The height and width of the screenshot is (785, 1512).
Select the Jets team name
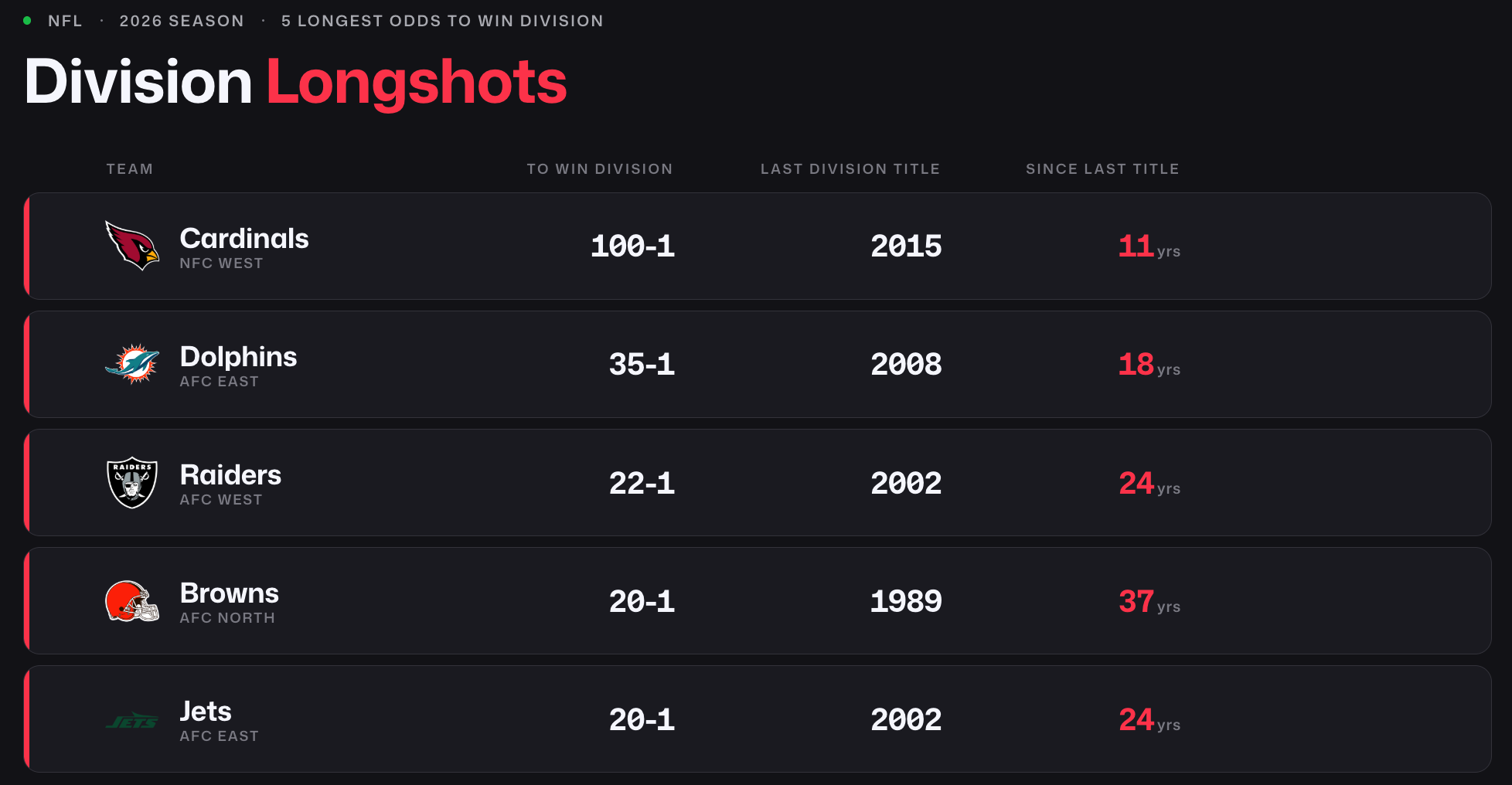tap(206, 712)
